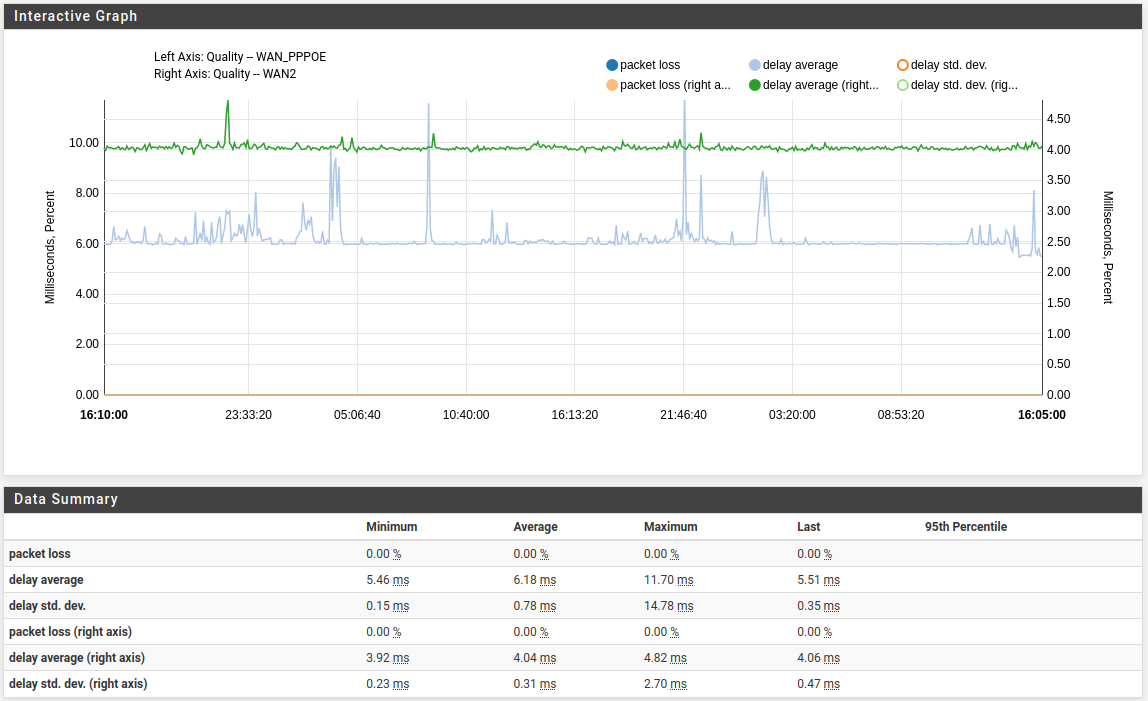Click the 0.15 ms minimum value
1148x701 pixels.
pyautogui.click(x=387, y=607)
